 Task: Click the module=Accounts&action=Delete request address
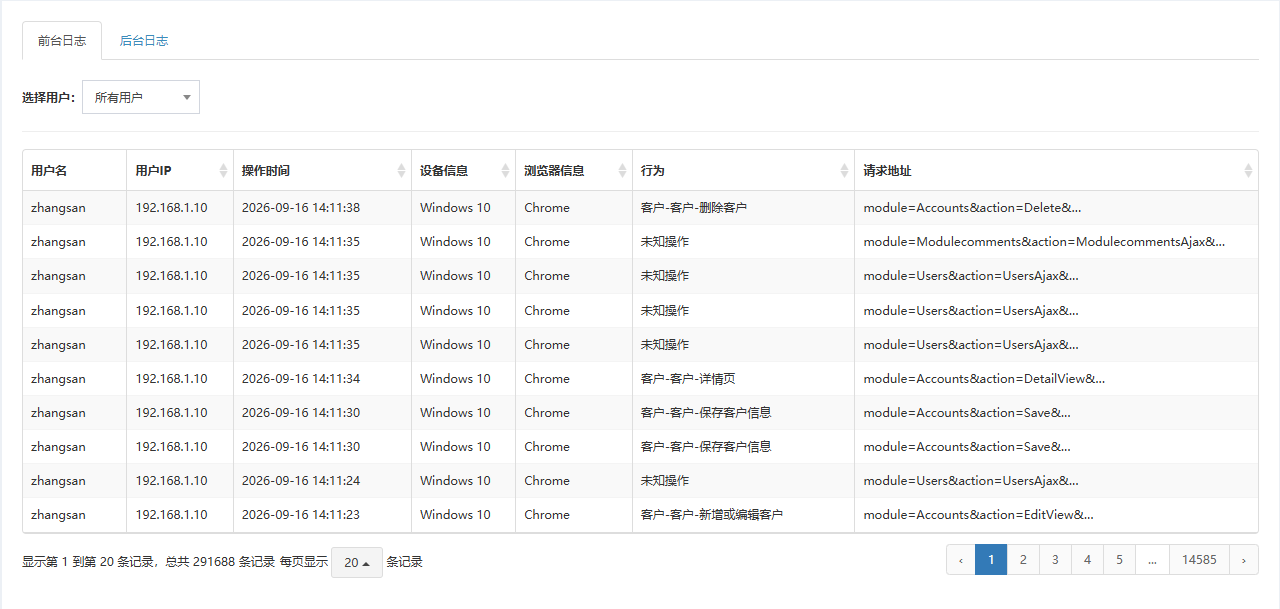pyautogui.click(x=972, y=208)
